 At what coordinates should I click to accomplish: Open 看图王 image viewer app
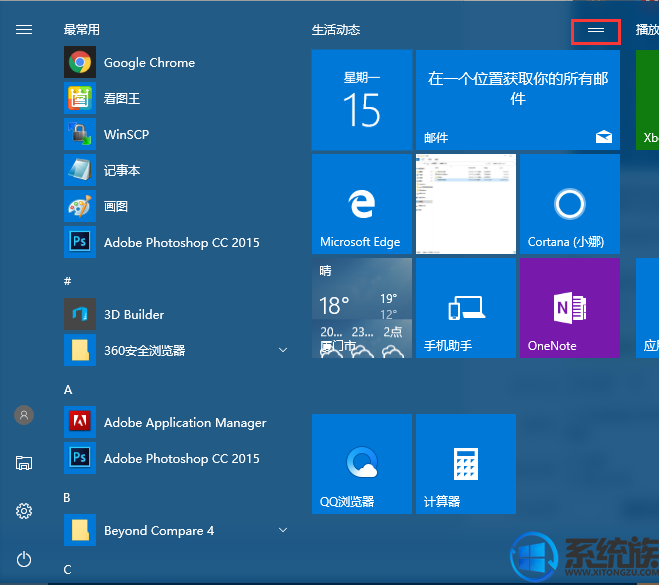click(177, 98)
